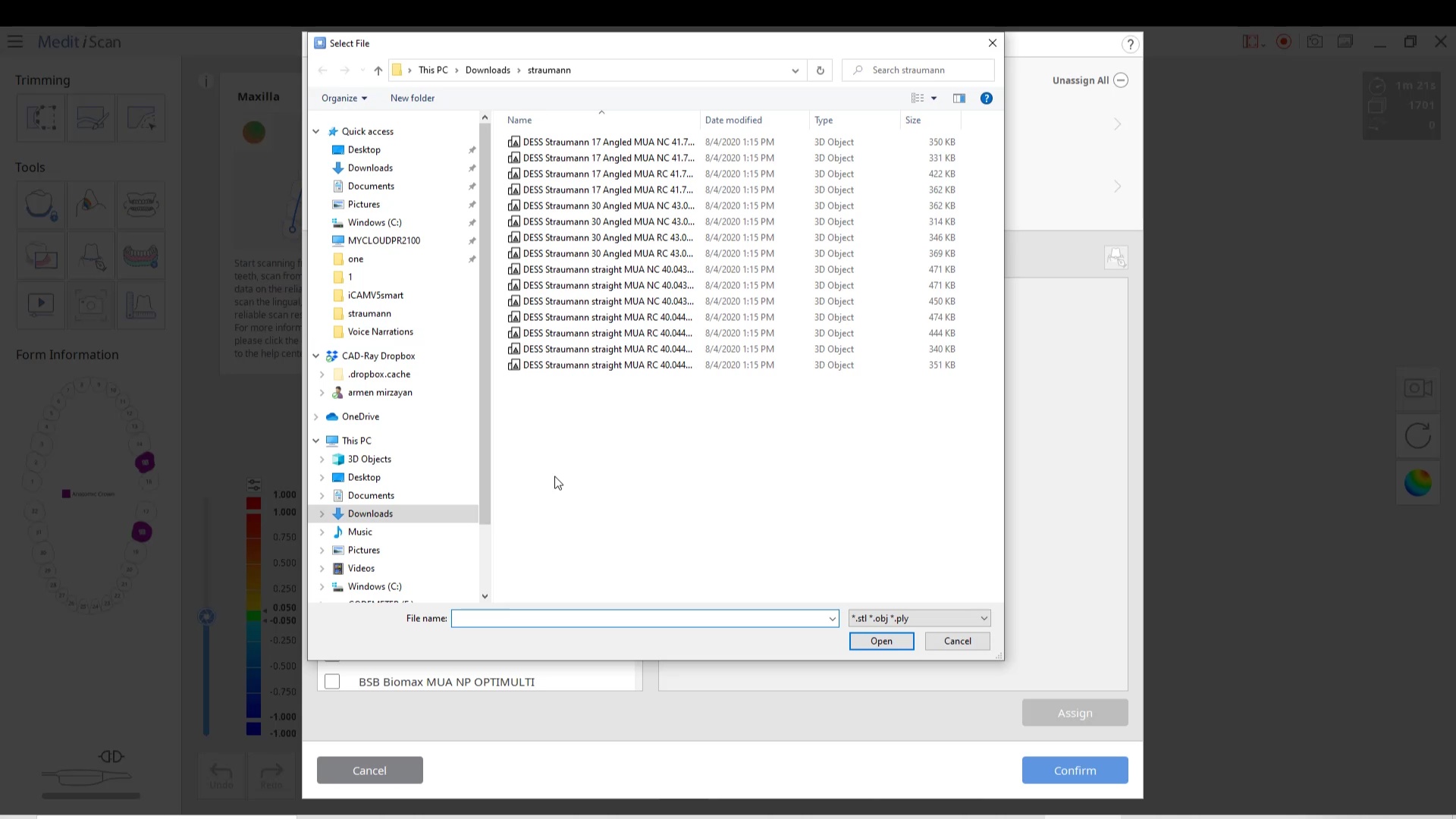Open the Medit iScan hamburger menu
The height and width of the screenshot is (819, 1456).
point(15,42)
